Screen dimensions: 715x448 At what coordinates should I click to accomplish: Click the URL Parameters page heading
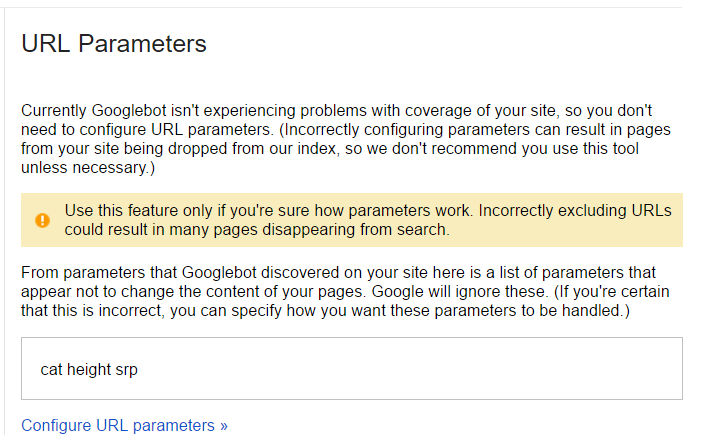coord(114,44)
